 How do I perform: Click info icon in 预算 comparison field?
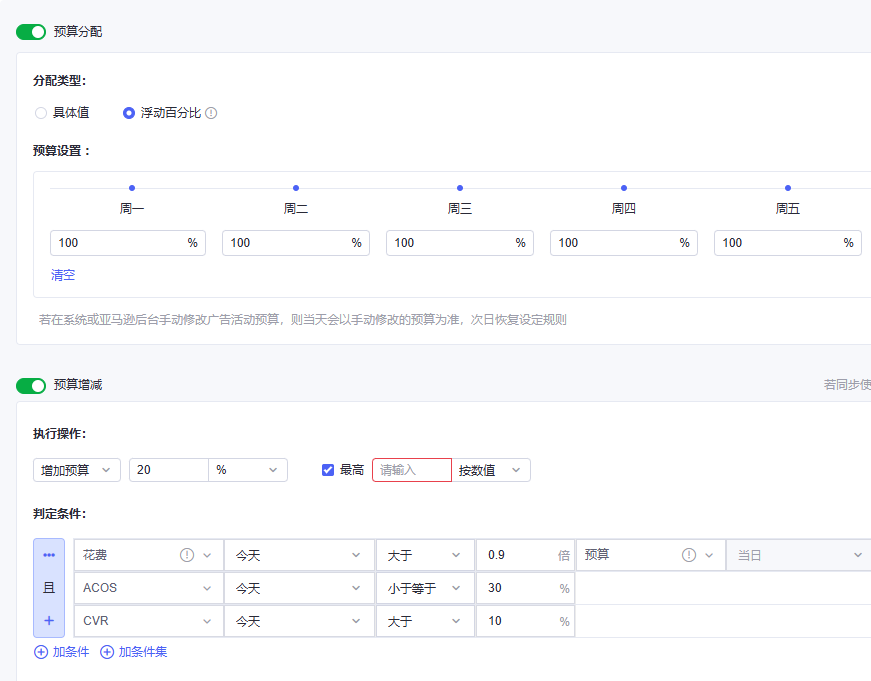point(688,555)
